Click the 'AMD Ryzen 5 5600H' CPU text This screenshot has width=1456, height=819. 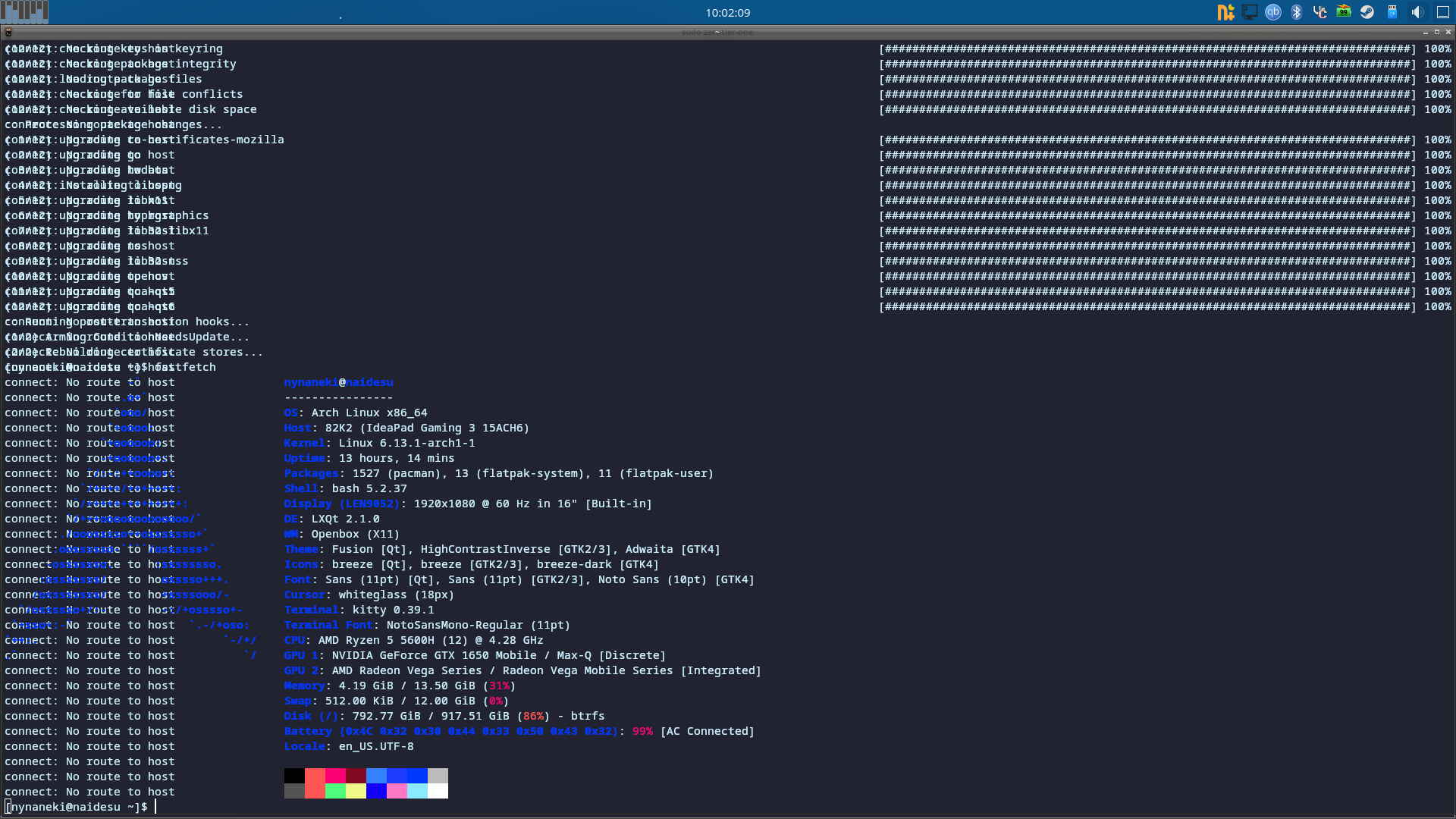tap(376, 640)
